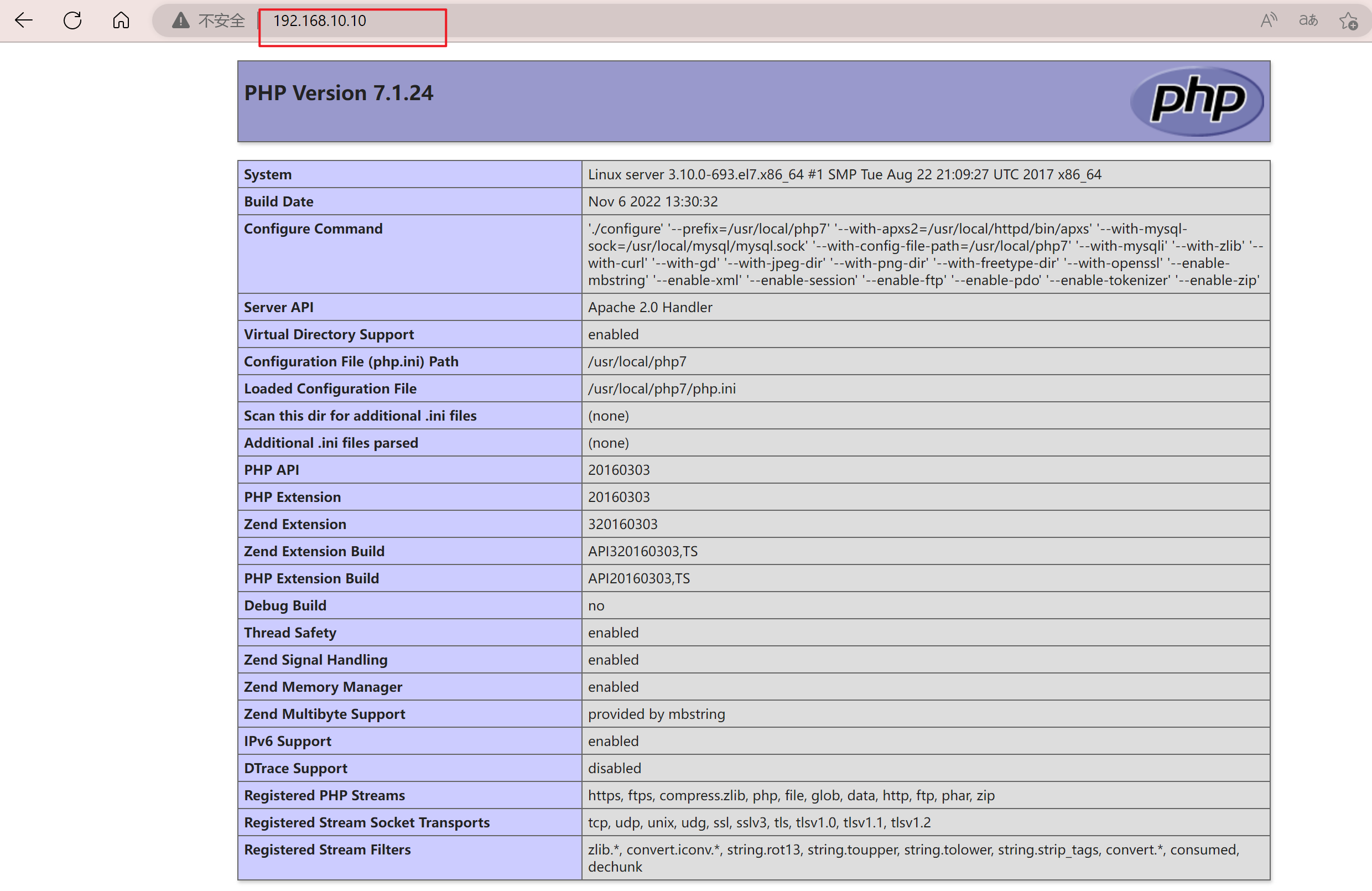1372x891 pixels.
Task: Click the Nov 6 2022 13:30:32 value
Action: [x=653, y=201]
